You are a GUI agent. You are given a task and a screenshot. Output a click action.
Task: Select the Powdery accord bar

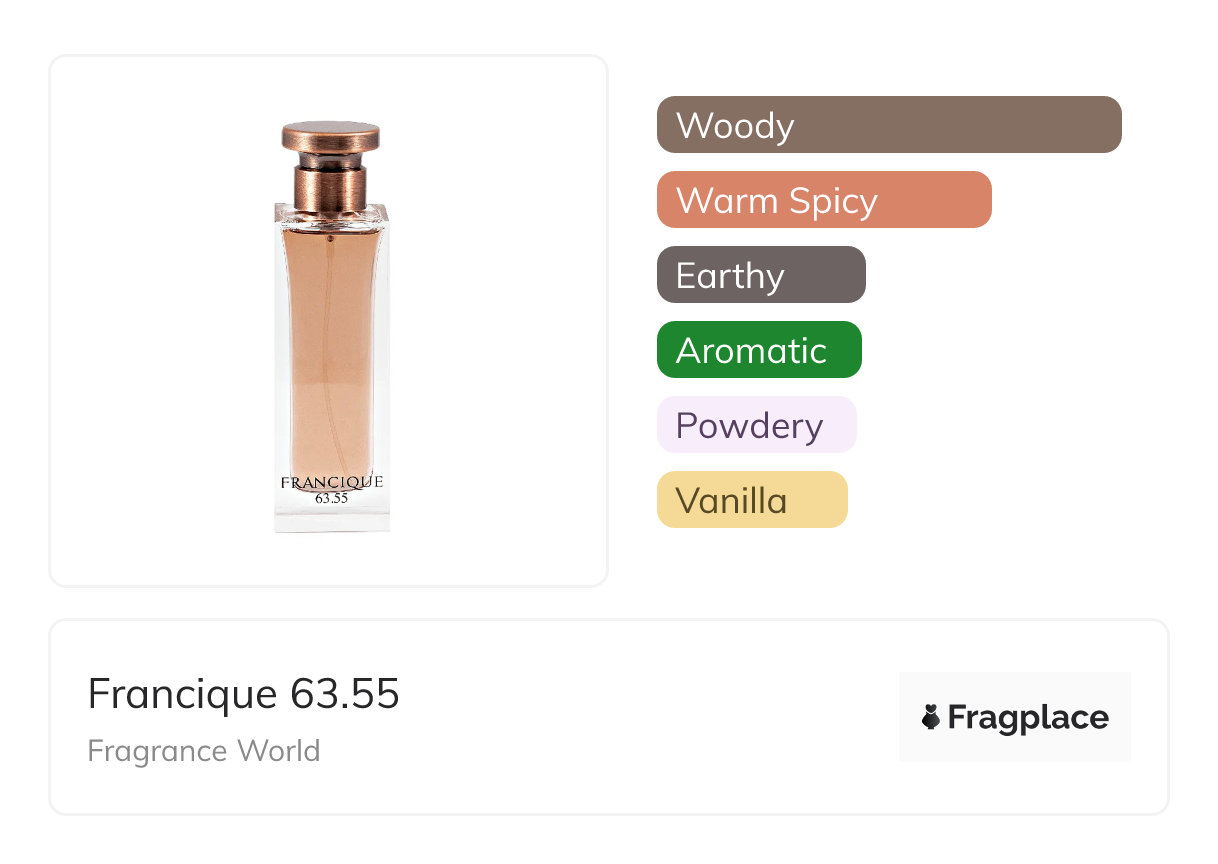(756, 425)
